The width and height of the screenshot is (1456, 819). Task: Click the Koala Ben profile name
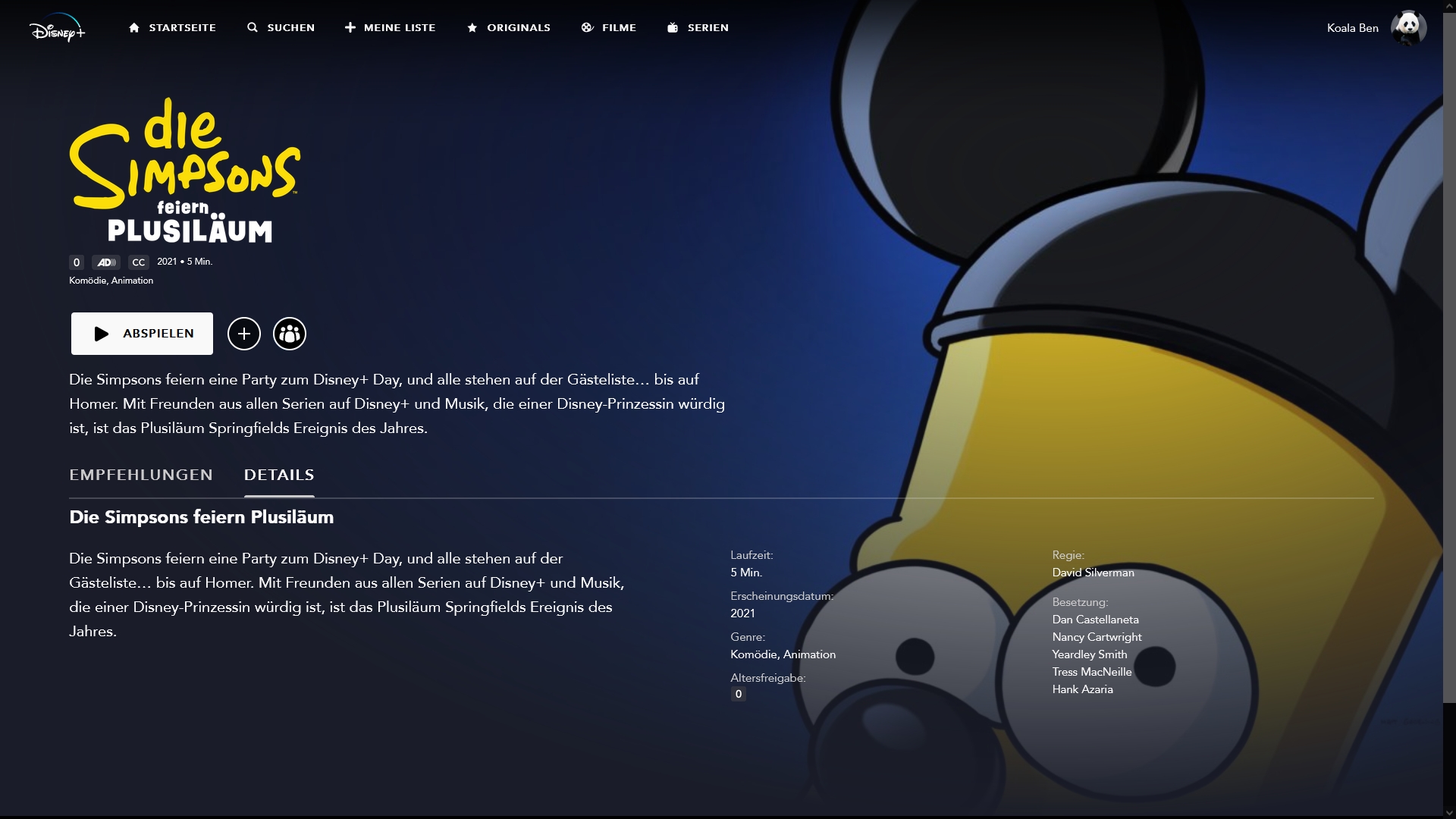pos(1352,28)
